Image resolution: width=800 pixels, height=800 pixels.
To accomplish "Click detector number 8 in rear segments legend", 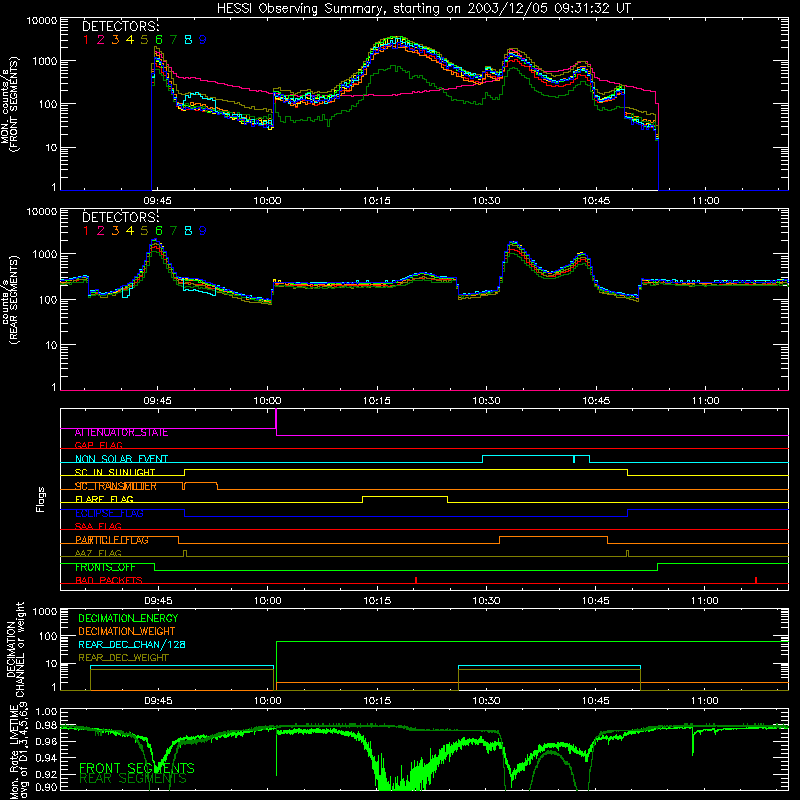I will [188, 231].
